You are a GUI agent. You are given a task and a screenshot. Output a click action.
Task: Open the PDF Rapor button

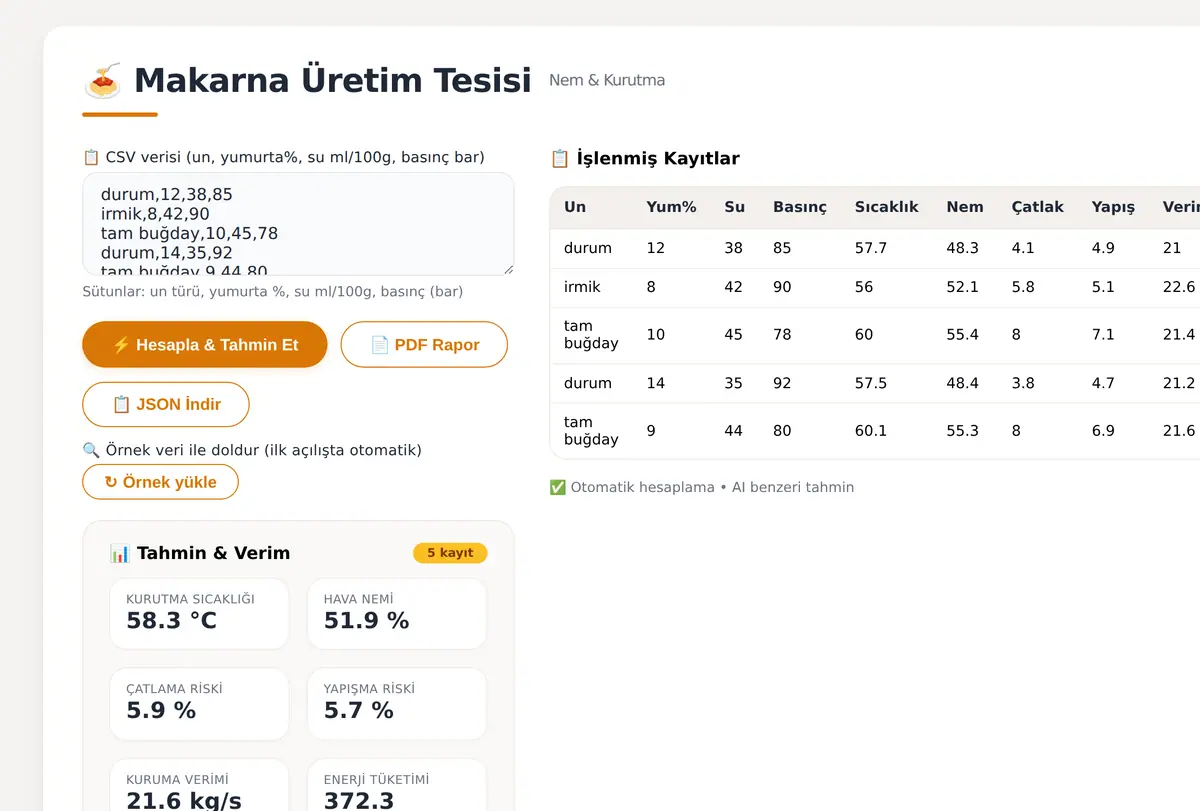424,345
